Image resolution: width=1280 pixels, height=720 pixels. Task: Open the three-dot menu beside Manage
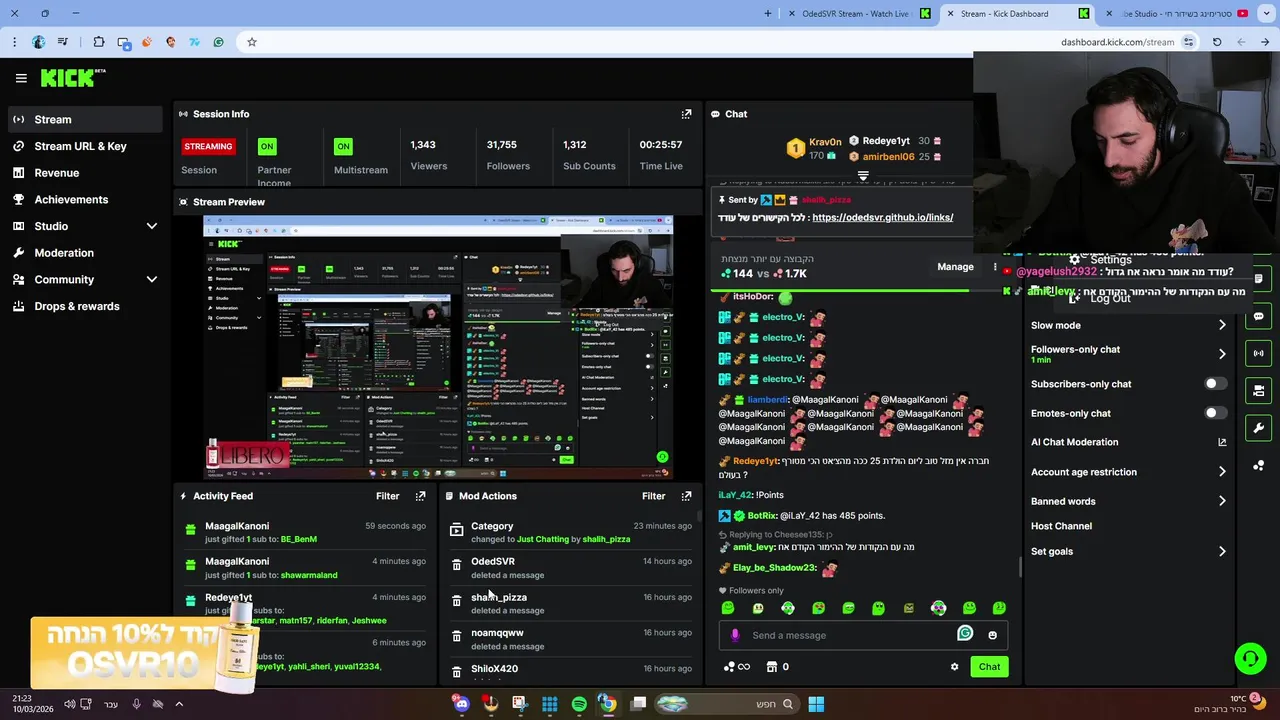pyautogui.click(x=995, y=267)
